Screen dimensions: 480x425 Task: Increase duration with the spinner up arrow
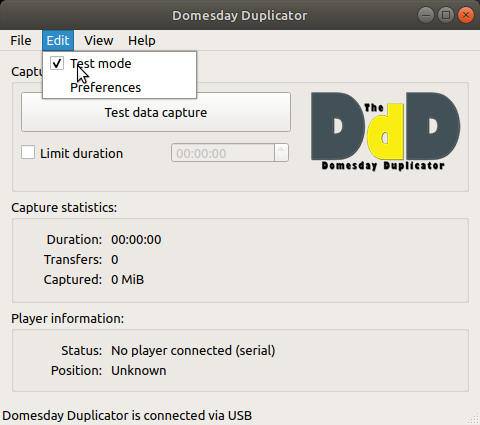[x=281, y=149]
